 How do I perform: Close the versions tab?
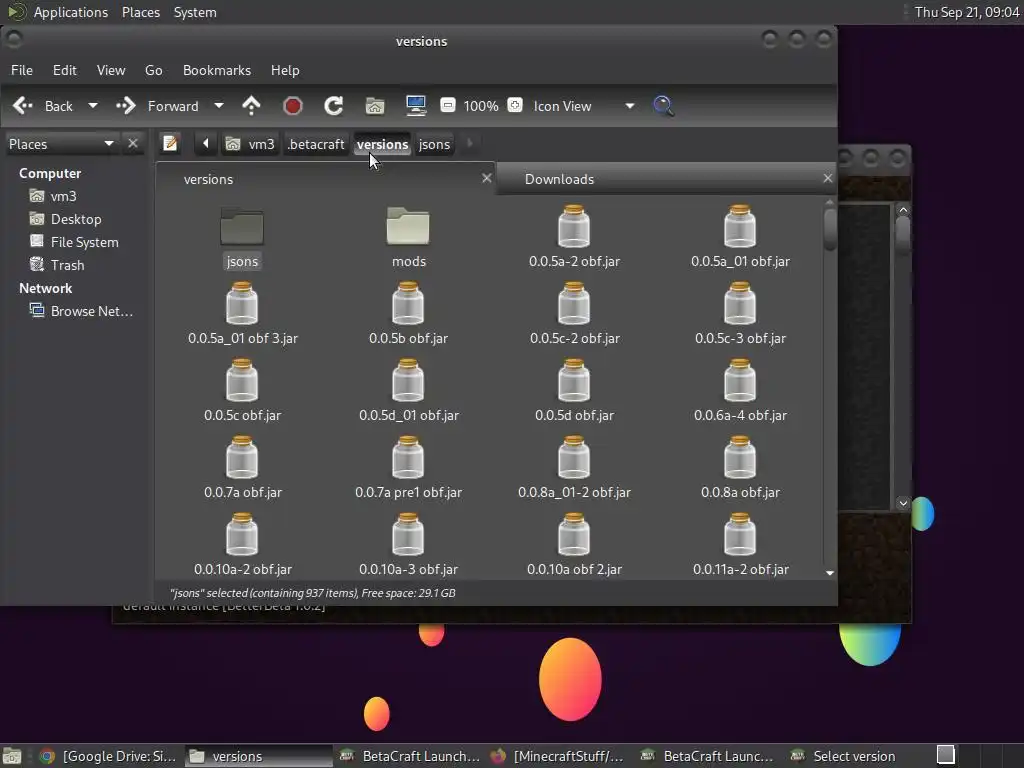(x=487, y=178)
